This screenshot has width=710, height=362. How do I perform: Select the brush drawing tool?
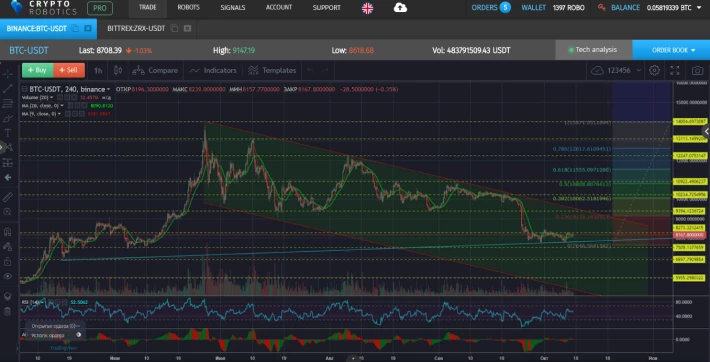tap(8, 119)
